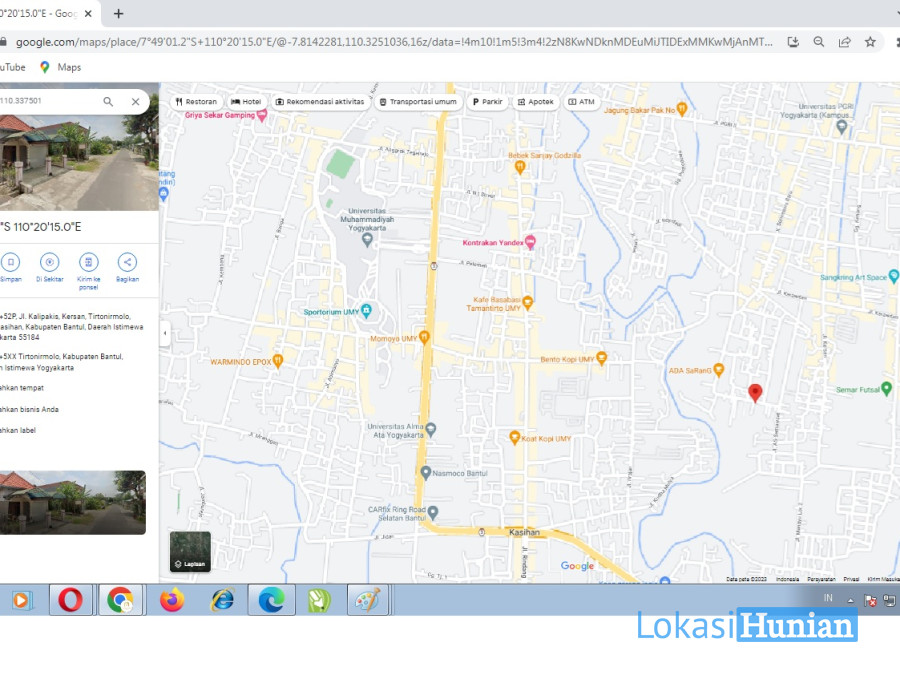Open Opera from the taskbar
Viewport: 900px width, 675px height.
70,600
